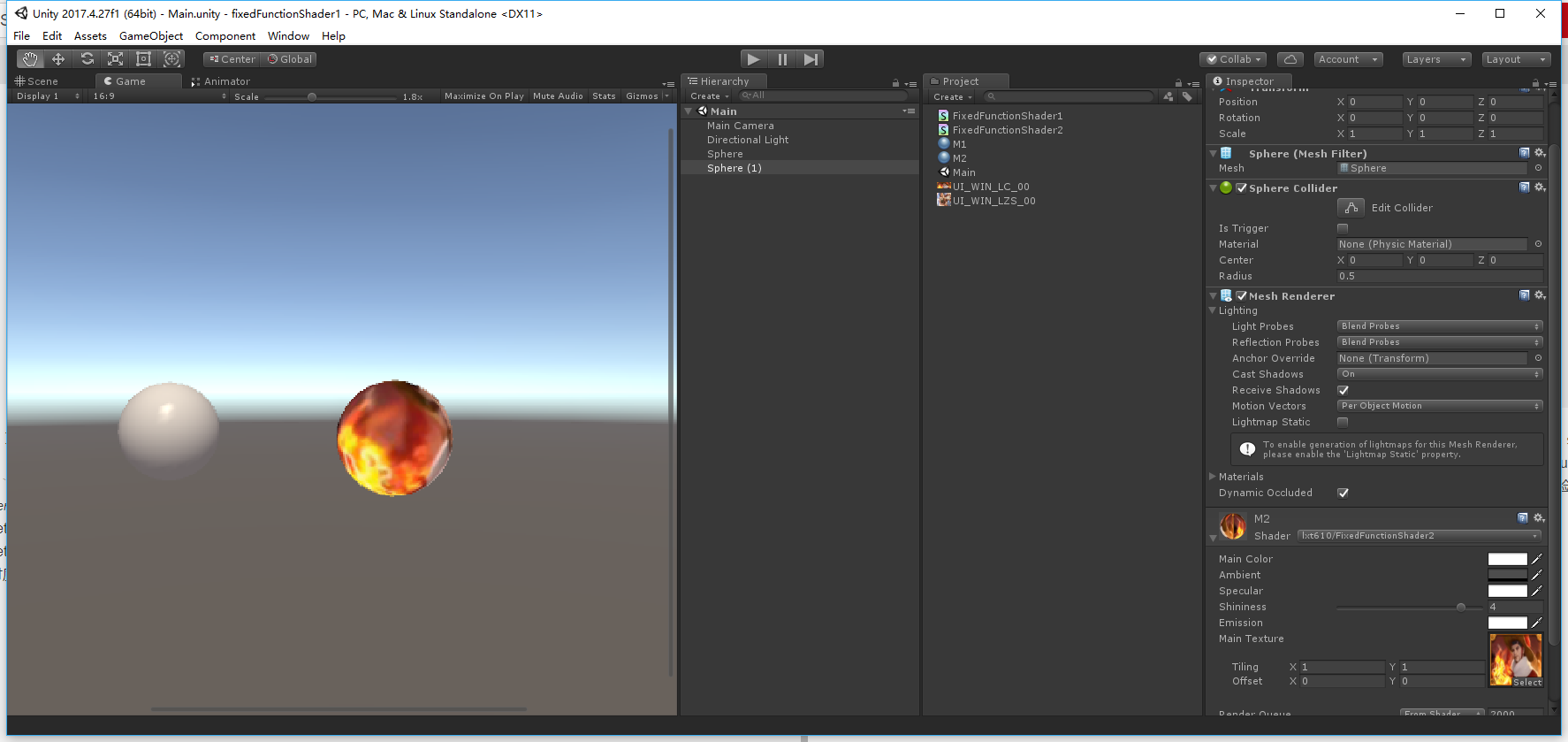The width and height of the screenshot is (1568, 742).
Task: Toggle Lightmap Static checkbox
Action: coord(1343,422)
